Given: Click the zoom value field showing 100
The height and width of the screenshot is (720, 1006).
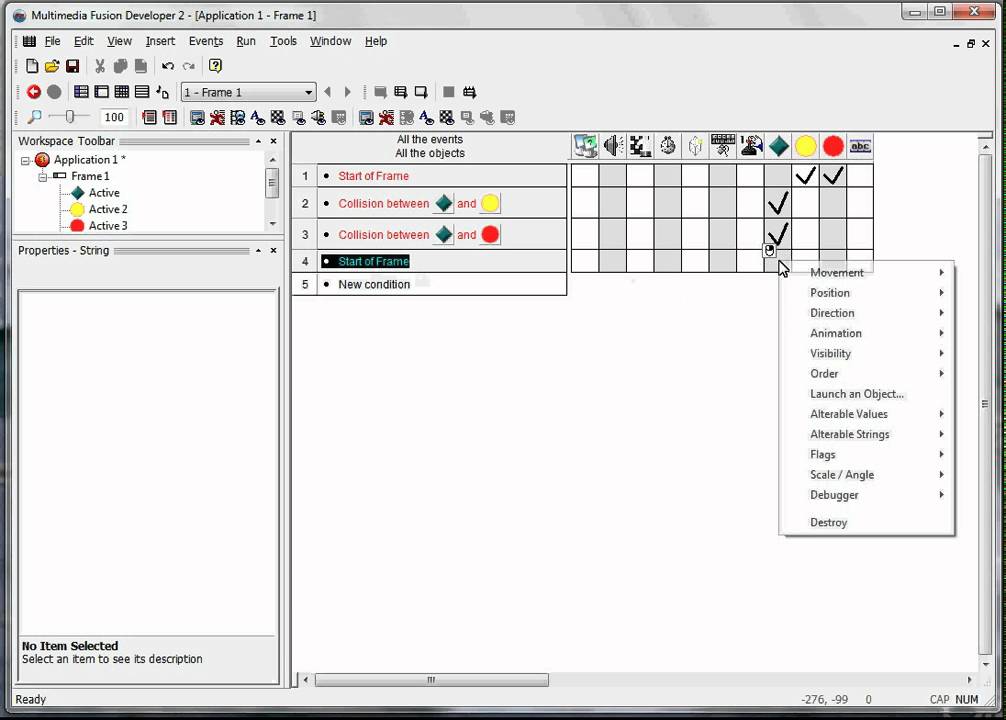Looking at the screenshot, I should pos(114,117).
